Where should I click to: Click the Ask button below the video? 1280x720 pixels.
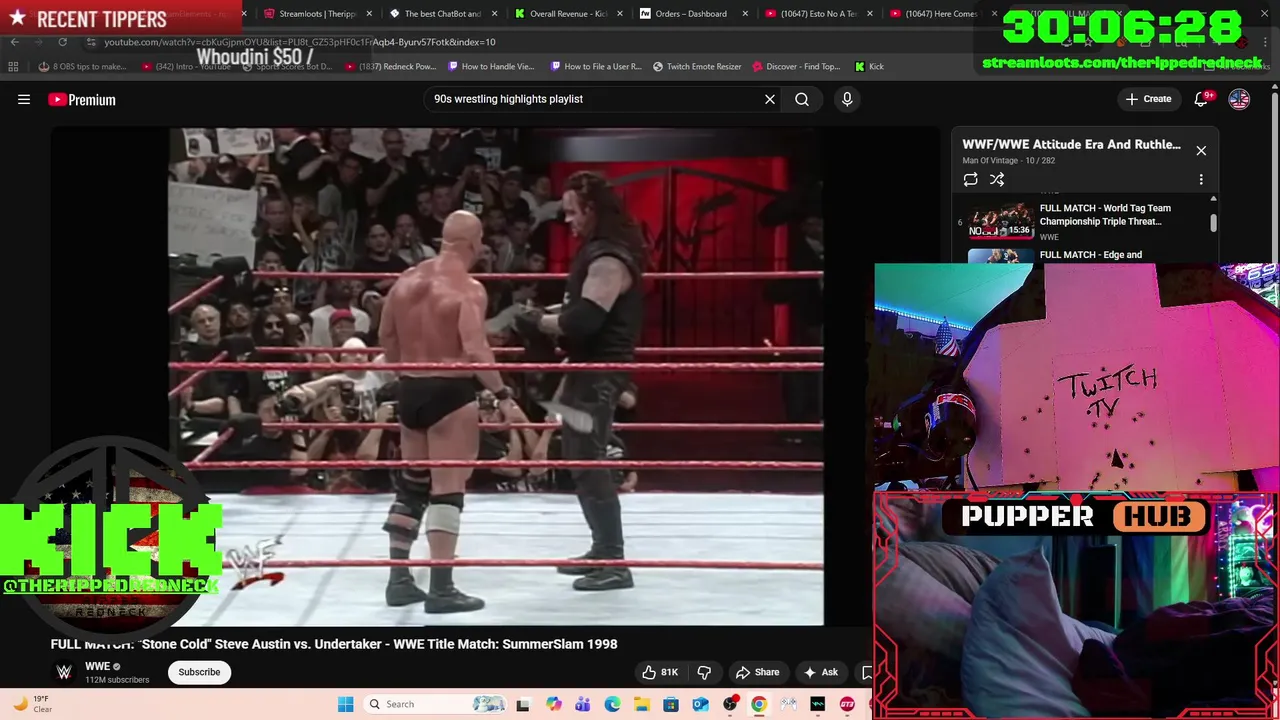[x=821, y=672]
